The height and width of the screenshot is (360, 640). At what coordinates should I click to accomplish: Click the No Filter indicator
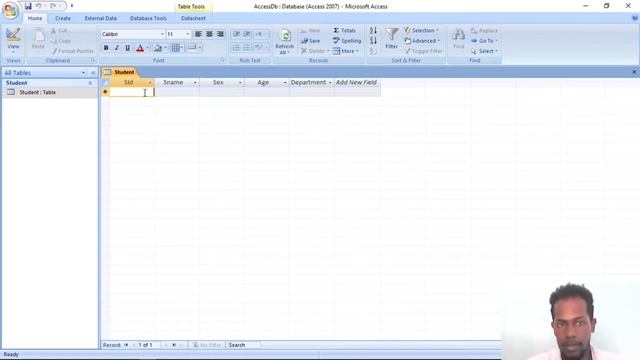[208, 345]
